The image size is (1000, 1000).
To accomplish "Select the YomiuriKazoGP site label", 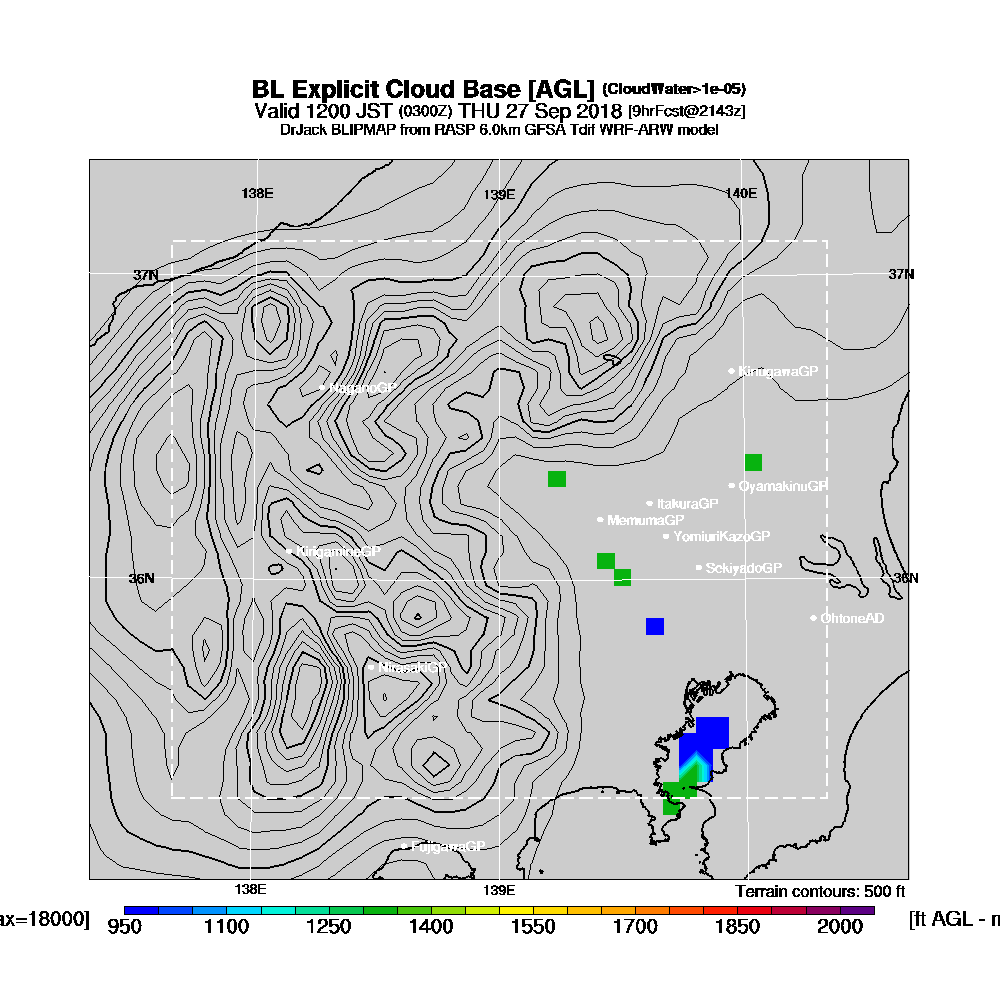I will pos(721,536).
